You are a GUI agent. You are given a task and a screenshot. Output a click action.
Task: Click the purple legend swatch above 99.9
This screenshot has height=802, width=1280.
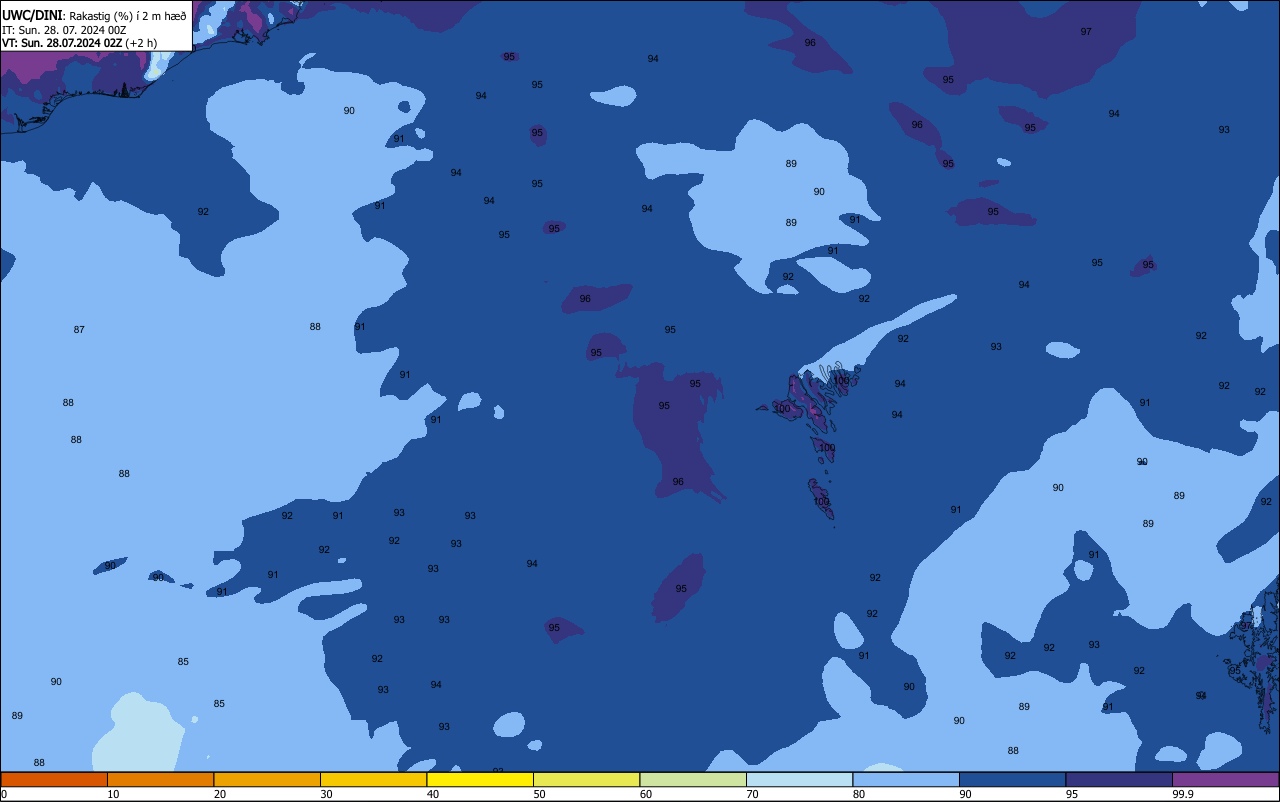click(1225, 779)
